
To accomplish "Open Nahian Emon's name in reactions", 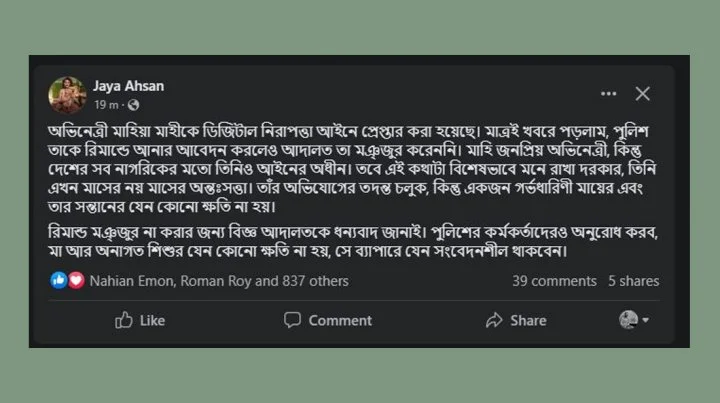I will (132, 281).
